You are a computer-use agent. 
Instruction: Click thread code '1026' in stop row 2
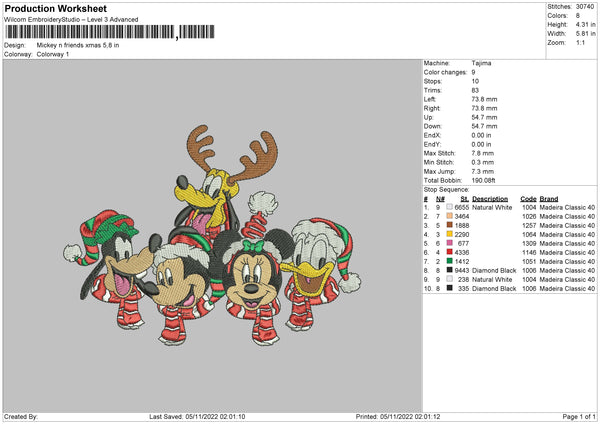pos(529,217)
